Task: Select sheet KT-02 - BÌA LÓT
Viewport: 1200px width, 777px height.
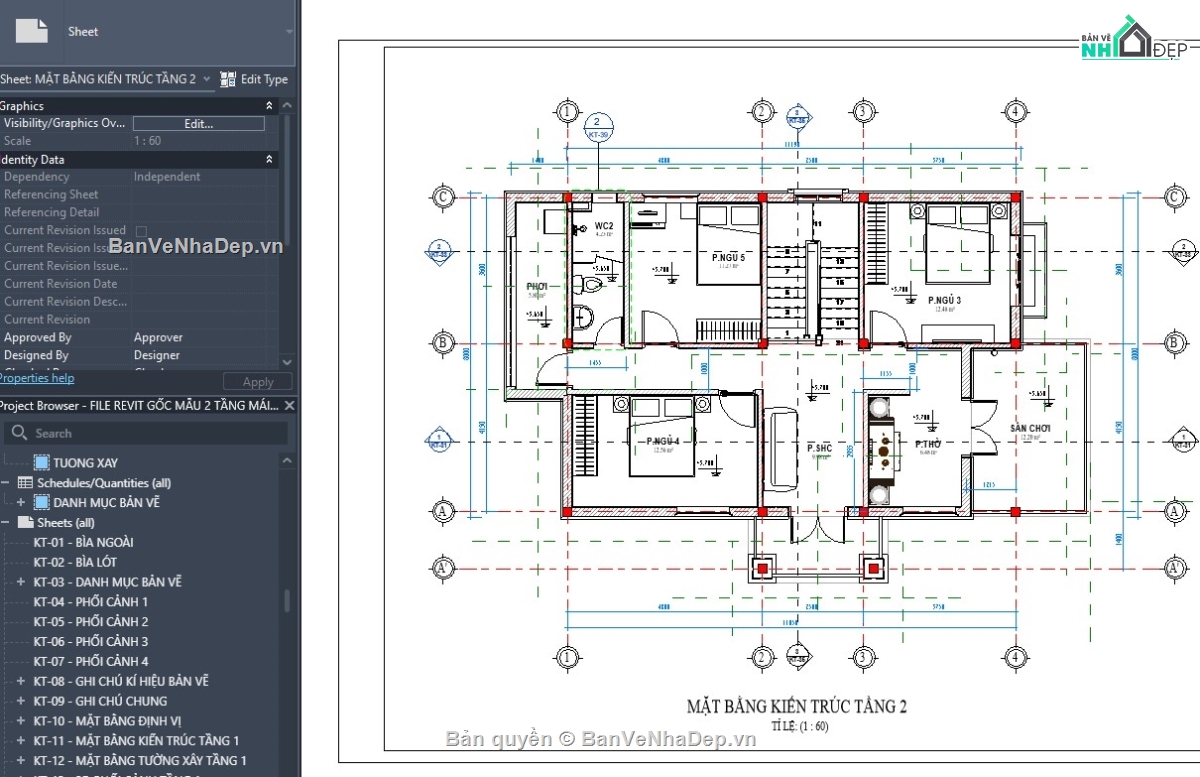Action: click(75, 562)
